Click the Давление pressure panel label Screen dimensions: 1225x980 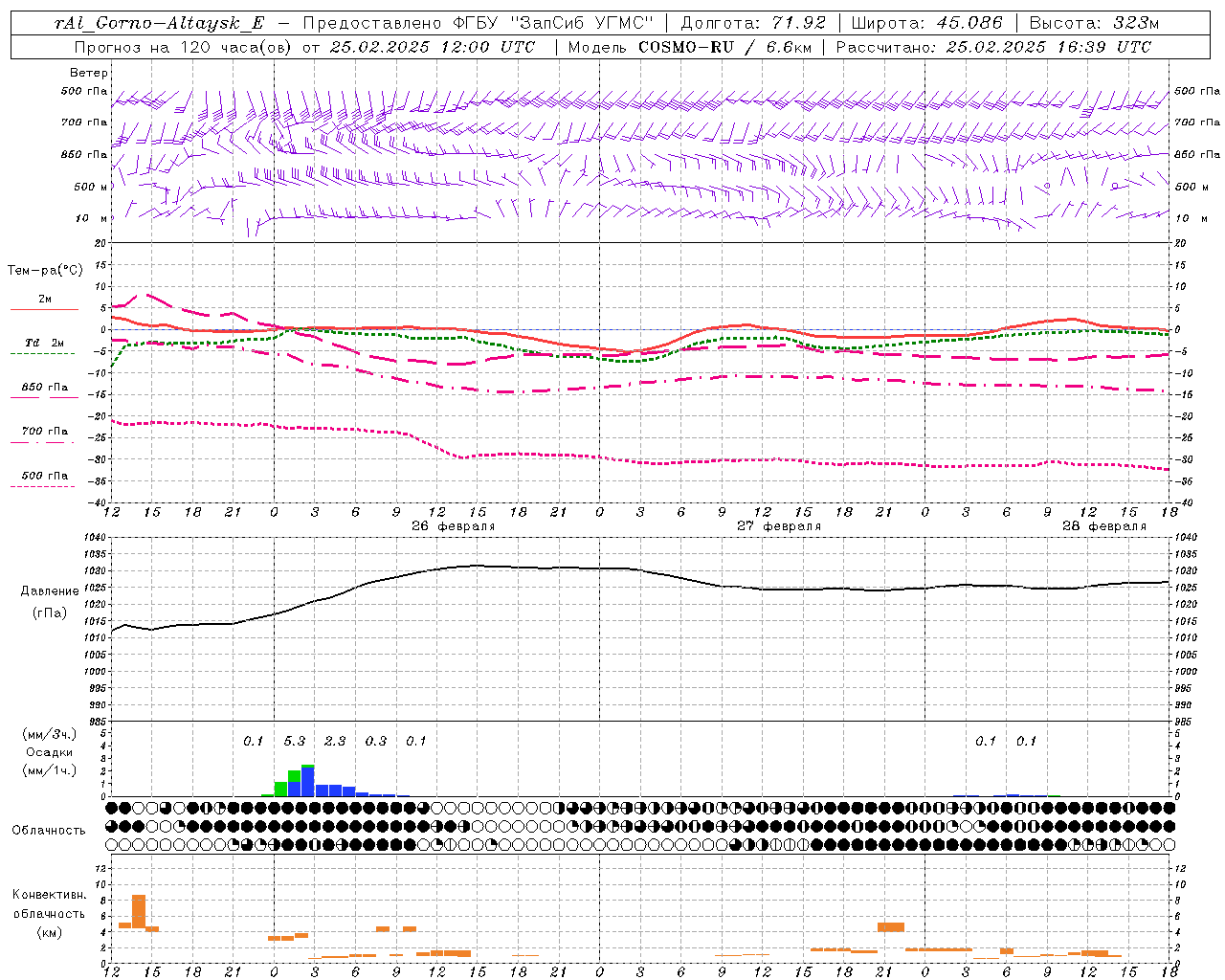pyautogui.click(x=48, y=591)
